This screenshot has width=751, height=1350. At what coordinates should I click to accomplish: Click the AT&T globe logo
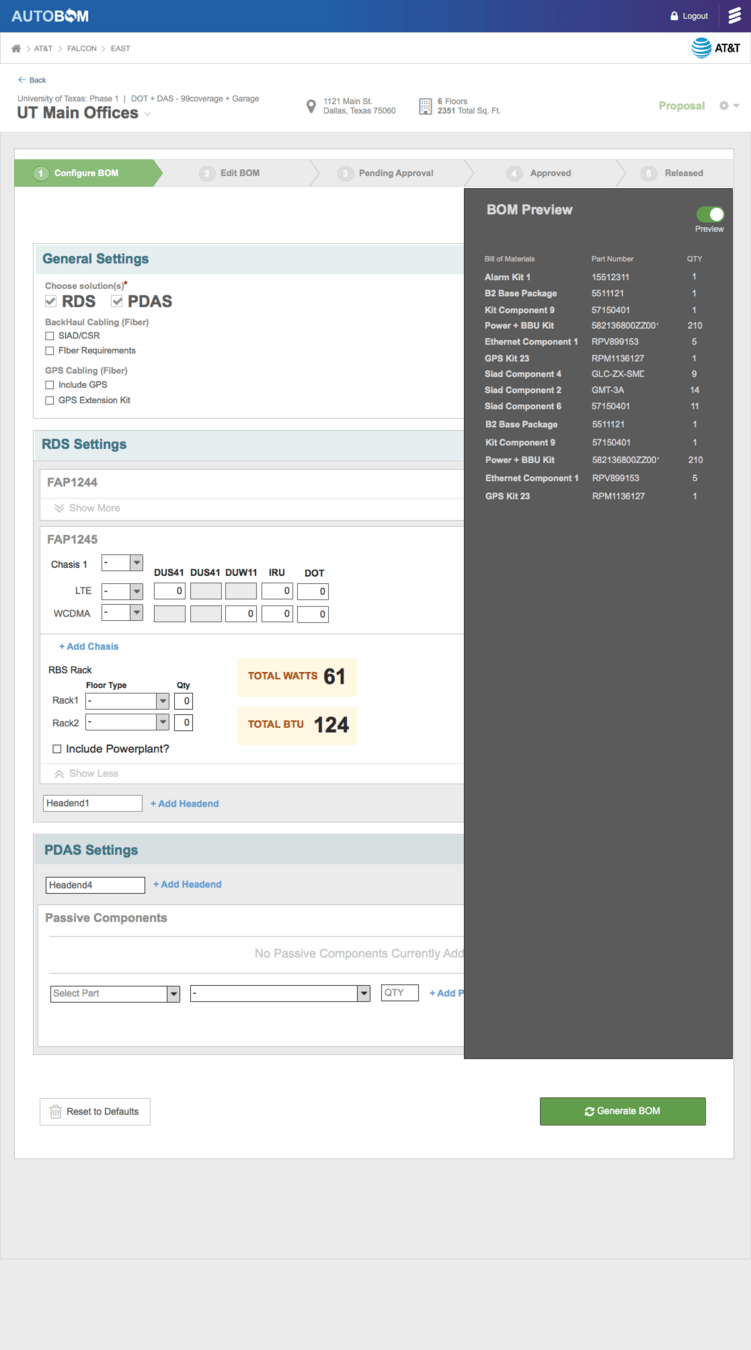(701, 48)
